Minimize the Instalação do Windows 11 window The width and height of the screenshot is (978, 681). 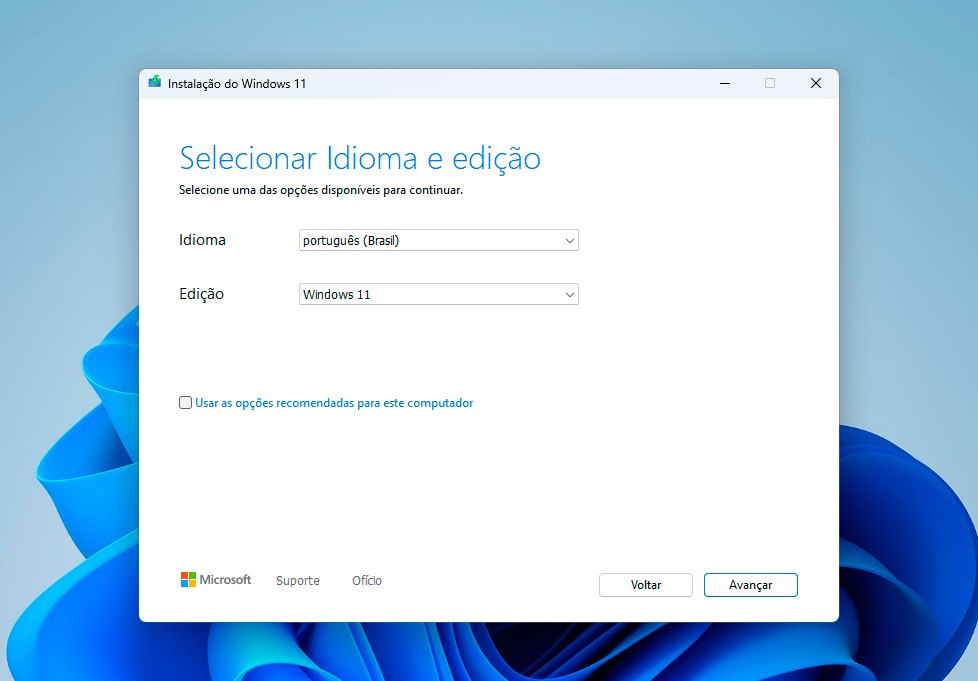point(723,83)
